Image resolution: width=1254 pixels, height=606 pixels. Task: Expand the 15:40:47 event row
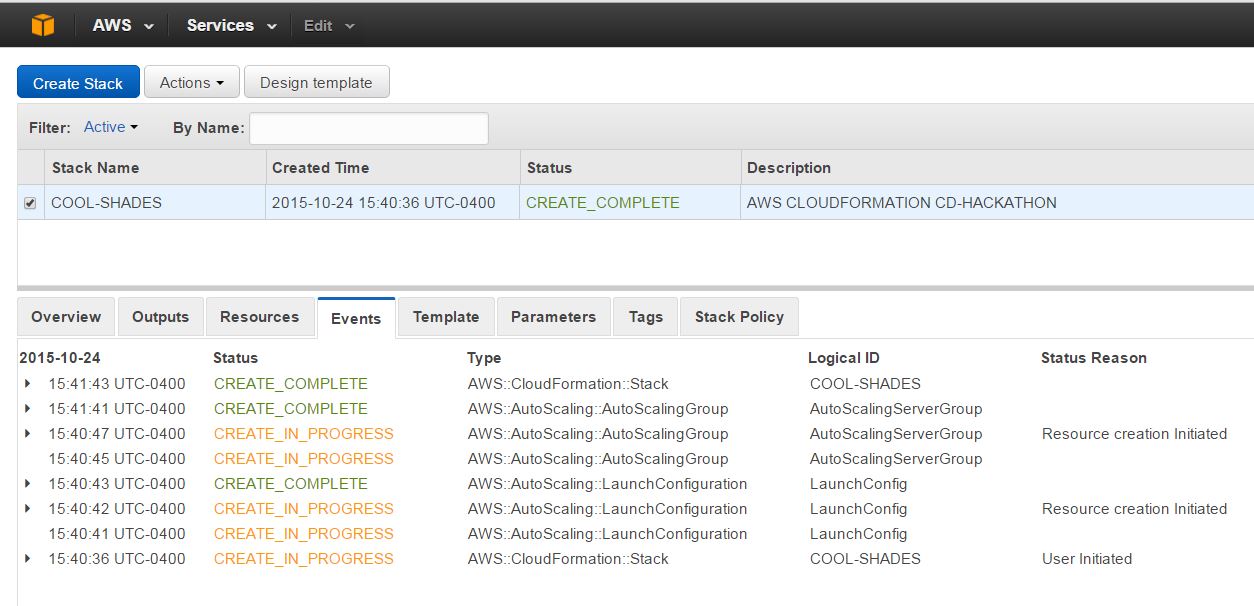[x=27, y=434]
